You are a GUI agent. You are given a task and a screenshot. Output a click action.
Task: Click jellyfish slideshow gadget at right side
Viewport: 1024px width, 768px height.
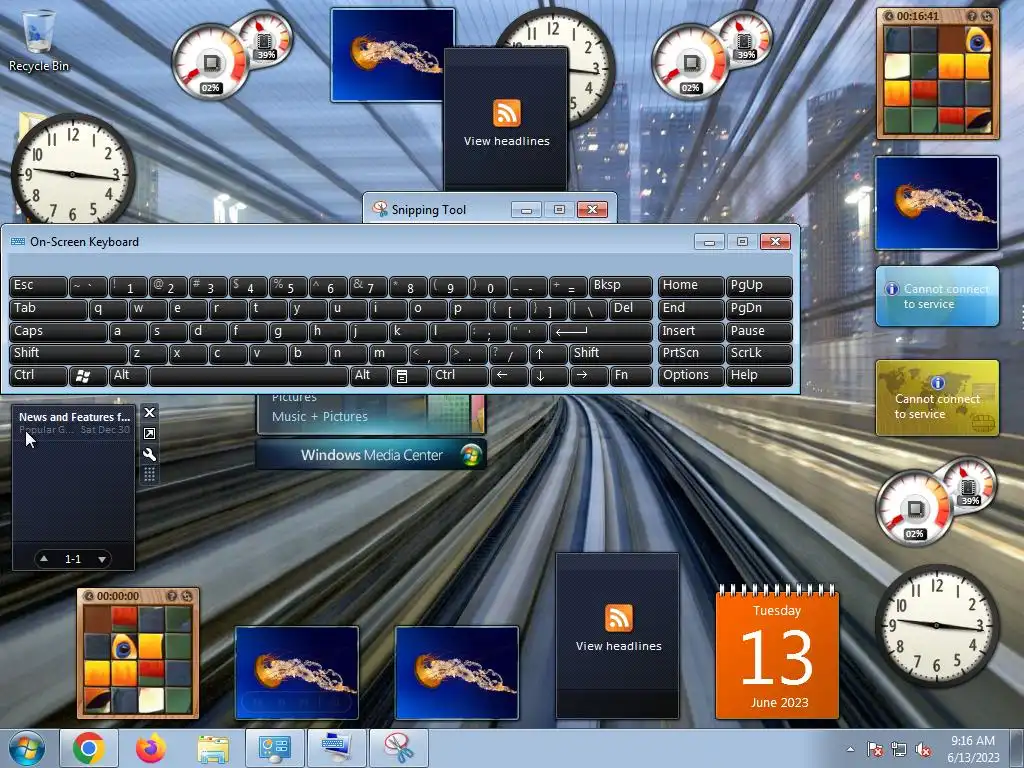937,203
